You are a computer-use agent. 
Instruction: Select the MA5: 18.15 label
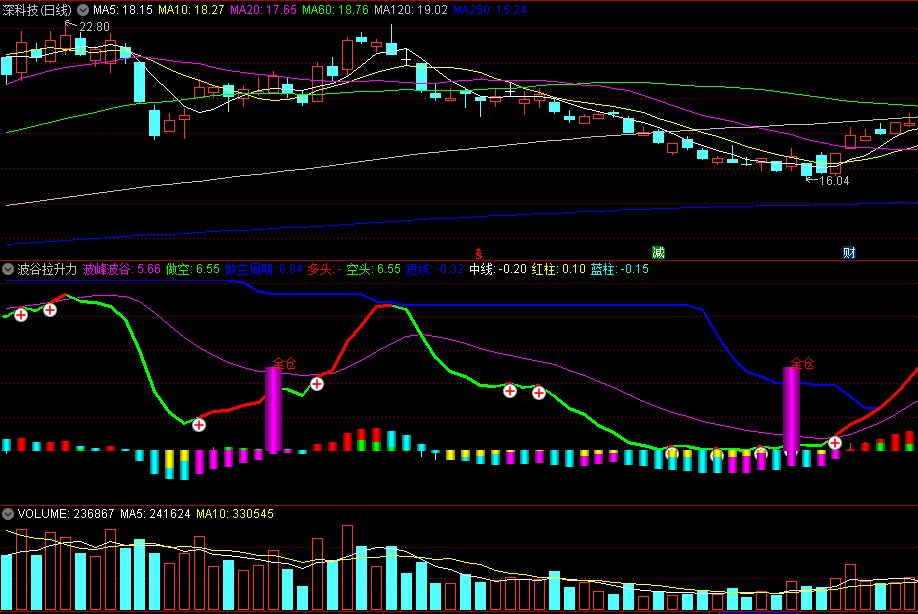123,10
